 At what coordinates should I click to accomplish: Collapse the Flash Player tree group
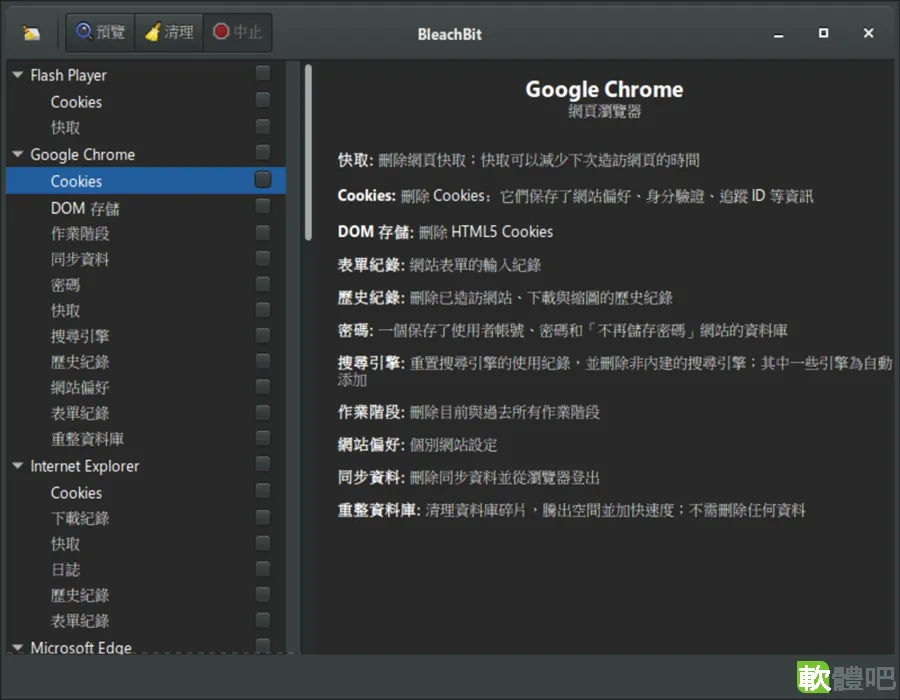click(18, 75)
